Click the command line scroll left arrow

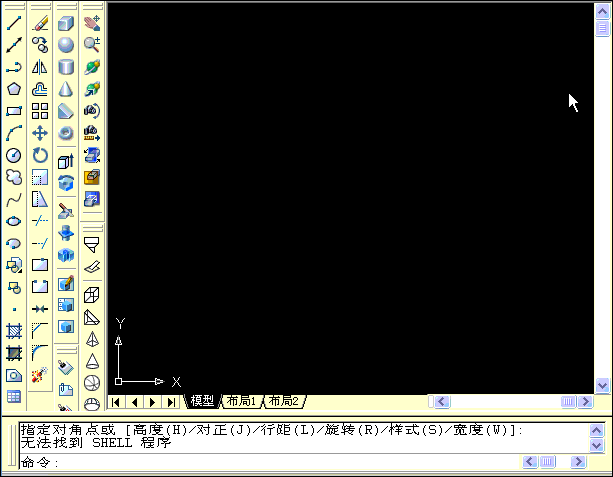[x=530, y=462]
